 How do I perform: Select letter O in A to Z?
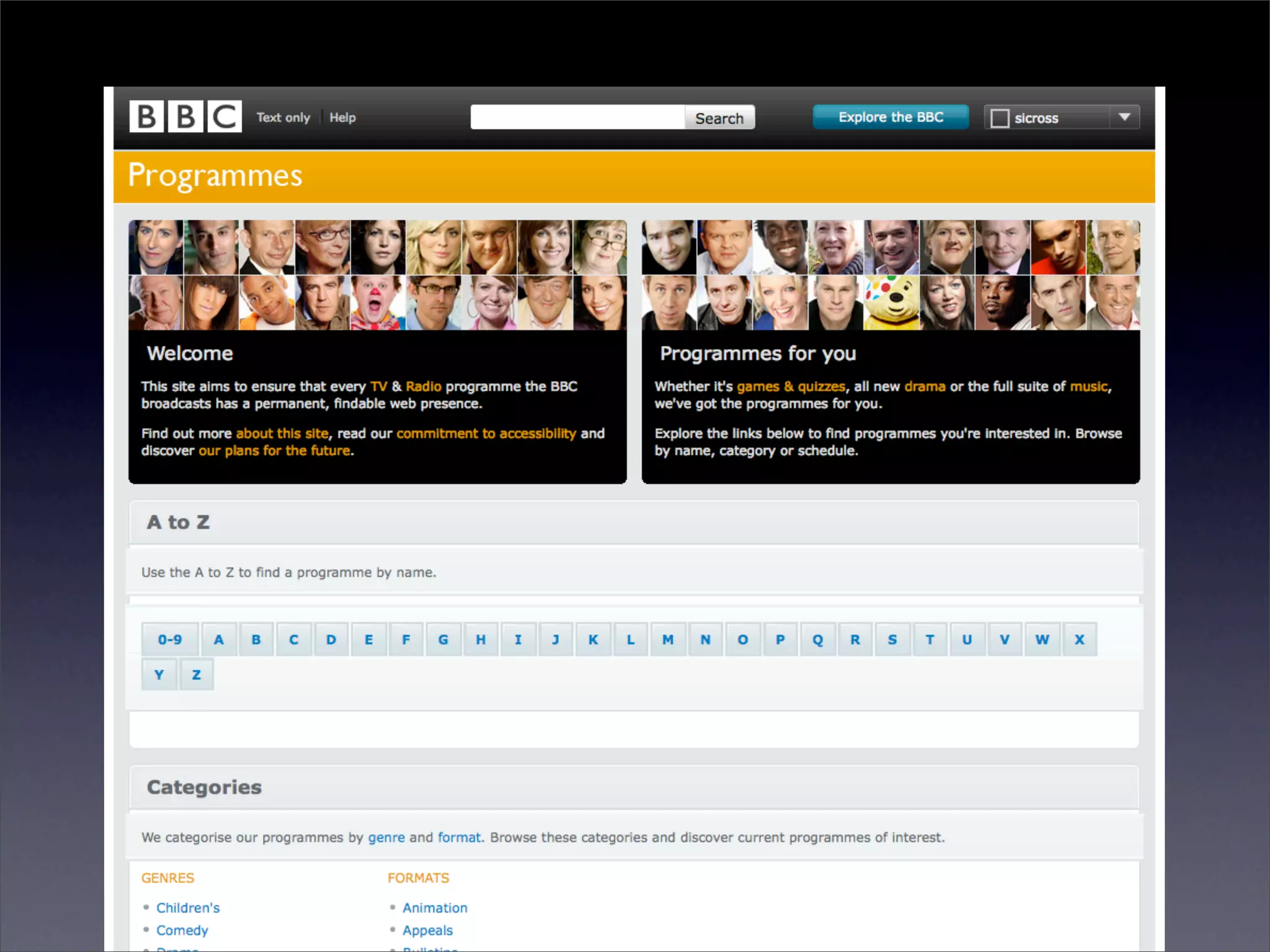[x=743, y=639]
